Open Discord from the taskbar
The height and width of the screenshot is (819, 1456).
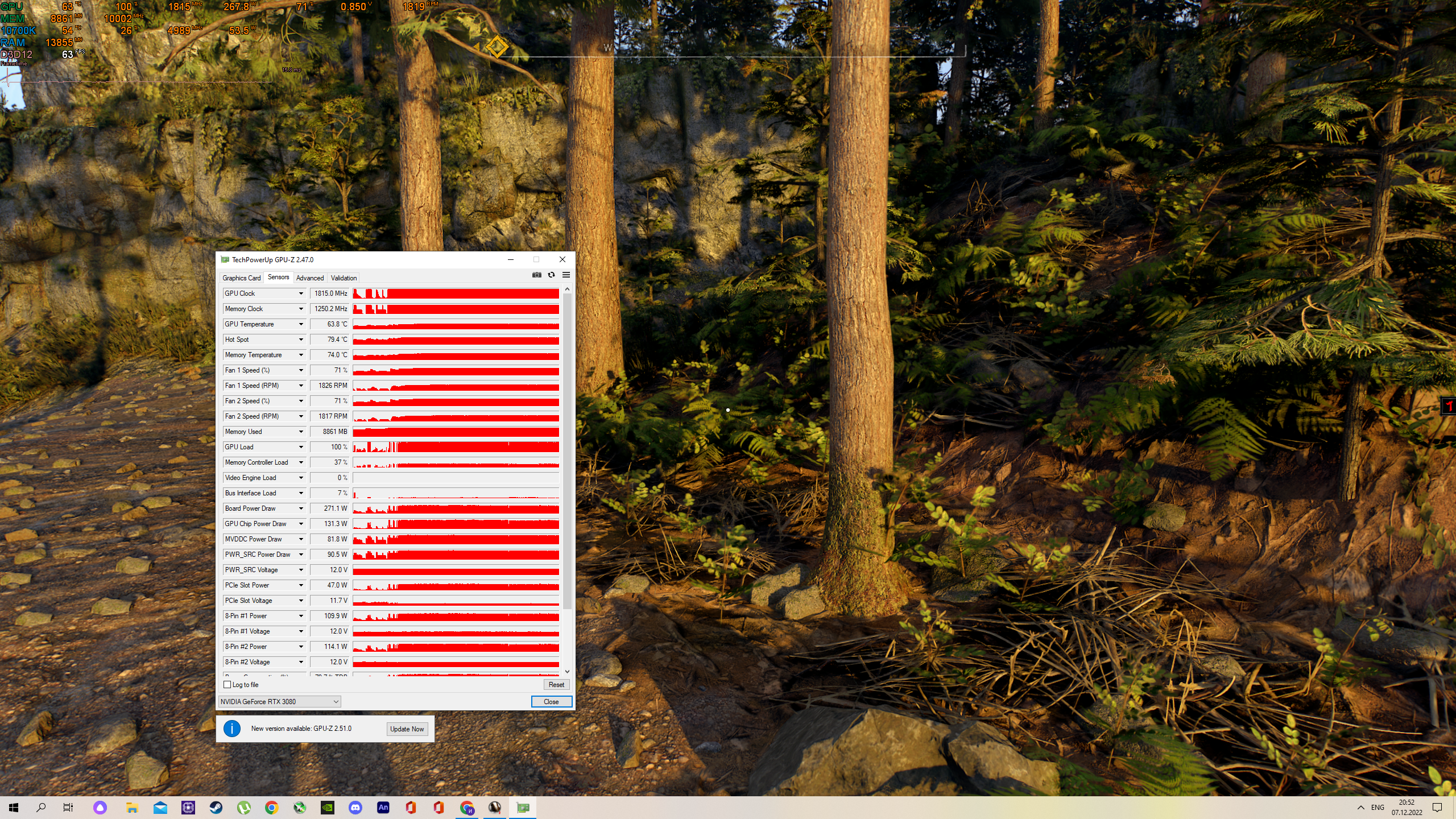click(x=355, y=807)
